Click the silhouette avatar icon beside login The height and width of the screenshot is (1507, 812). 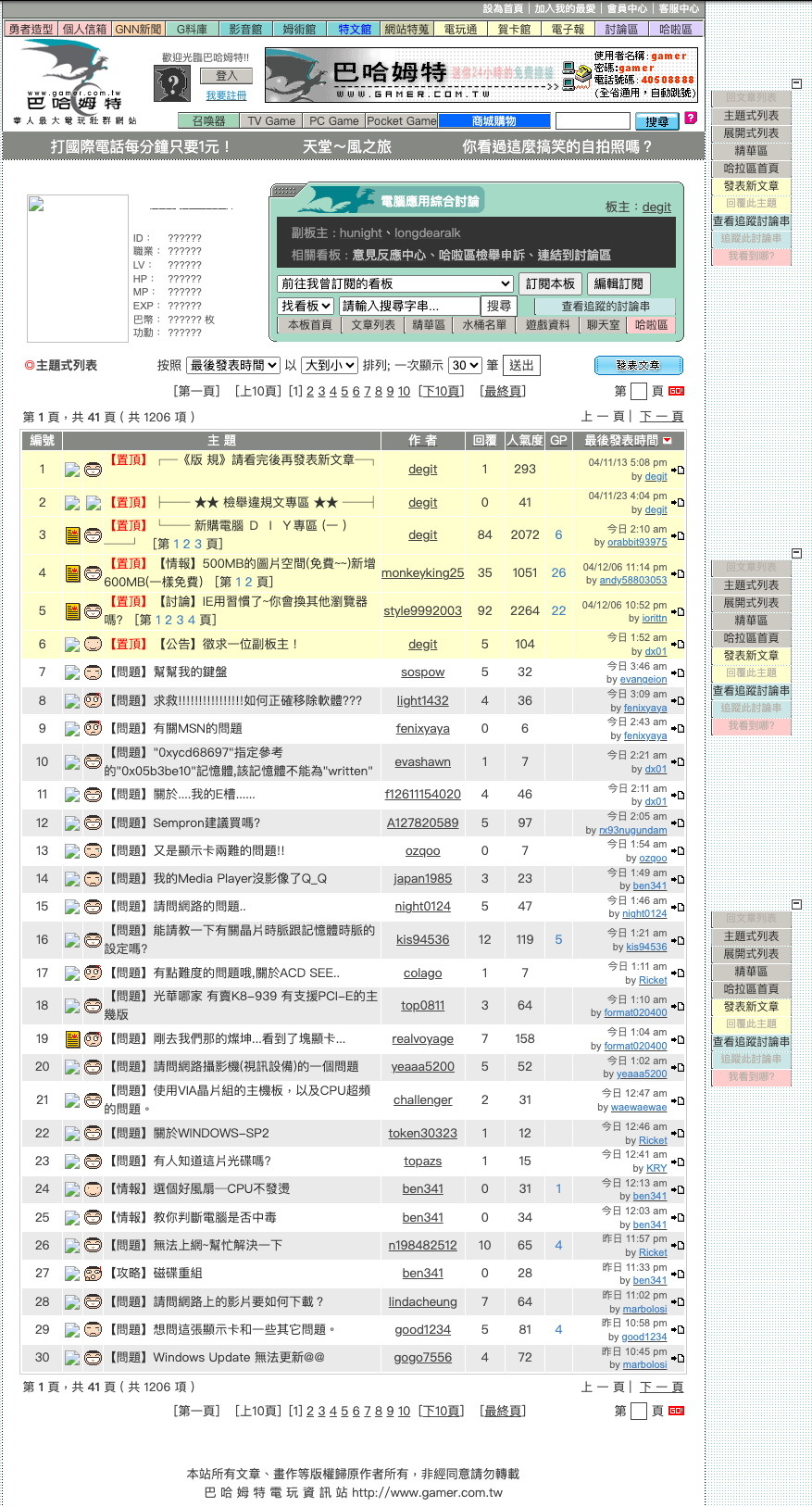(173, 84)
